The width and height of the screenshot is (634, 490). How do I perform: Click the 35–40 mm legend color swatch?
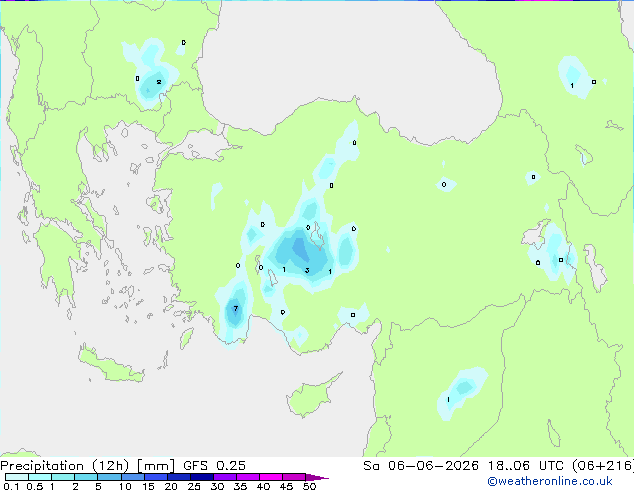(x=247, y=477)
